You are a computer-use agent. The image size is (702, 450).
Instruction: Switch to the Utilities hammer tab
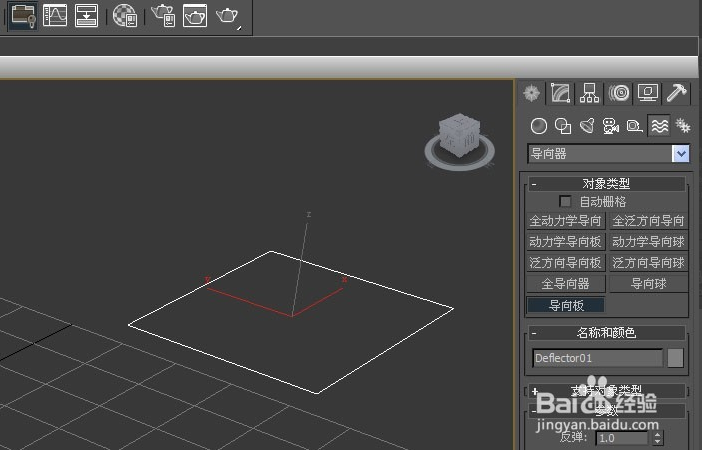click(676, 93)
